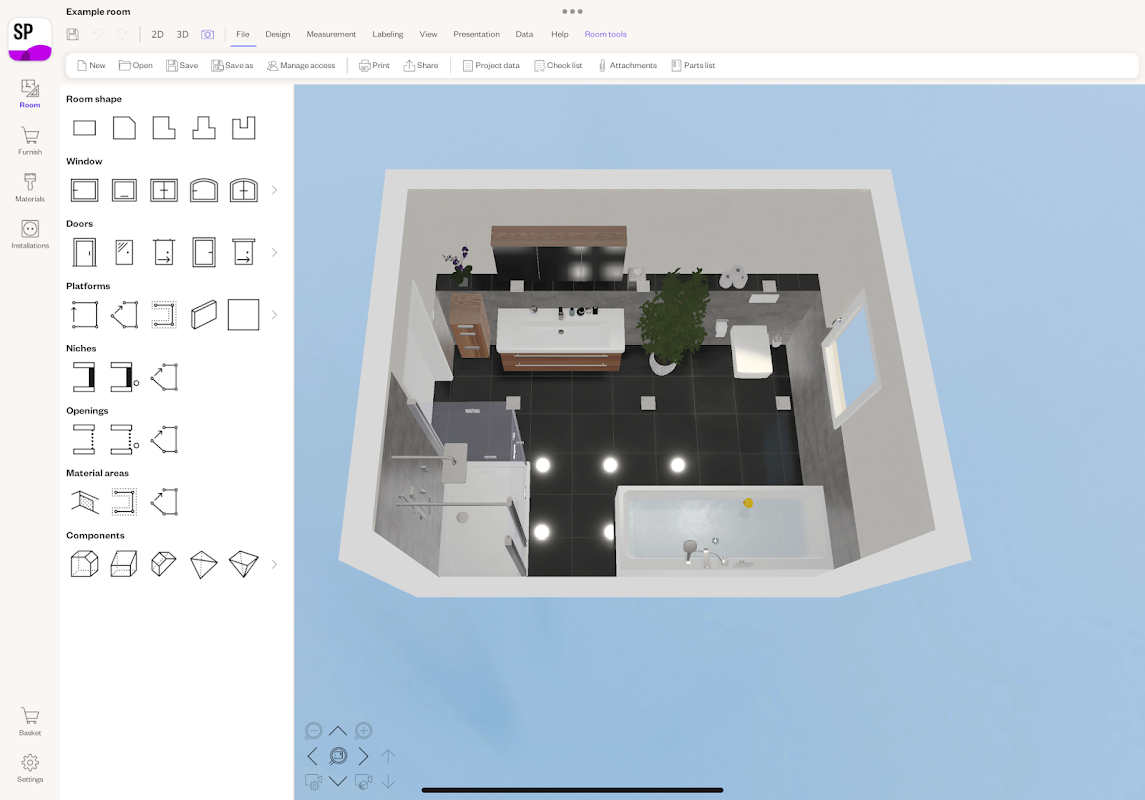Switch to 3D view
Viewport: 1145px width, 800px height.
(x=183, y=34)
